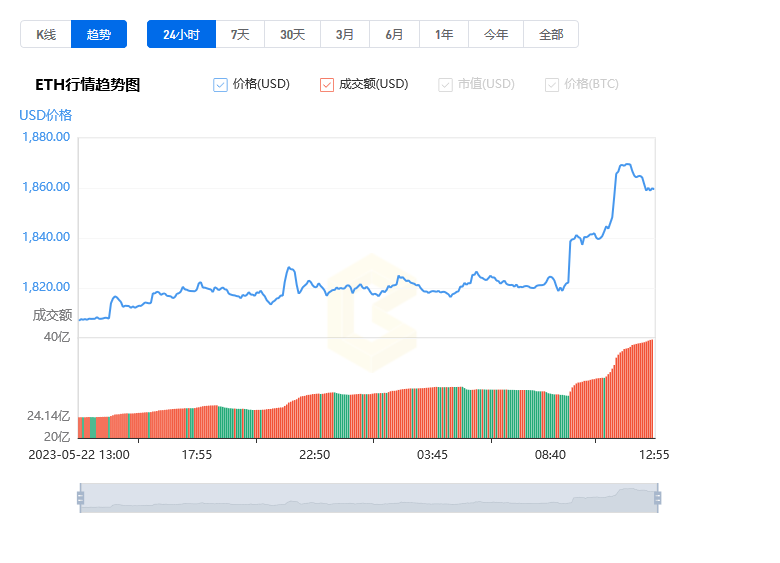Screen dimensions: 780x563
Task: Toggle the 价格(USD) series checkbox
Action: [x=220, y=85]
